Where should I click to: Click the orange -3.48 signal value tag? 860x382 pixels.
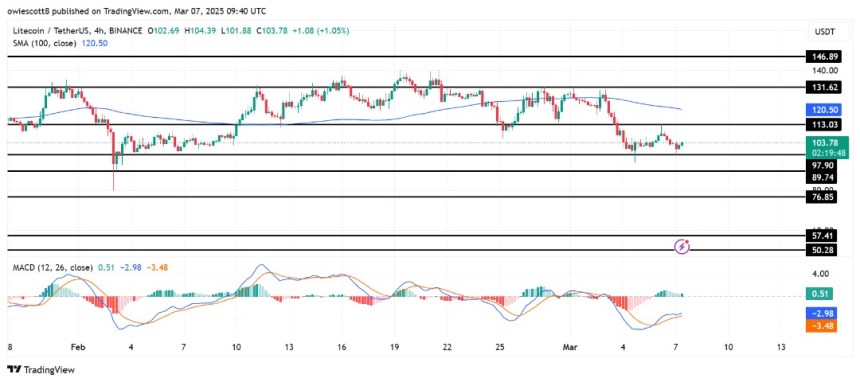pyautogui.click(x=821, y=326)
